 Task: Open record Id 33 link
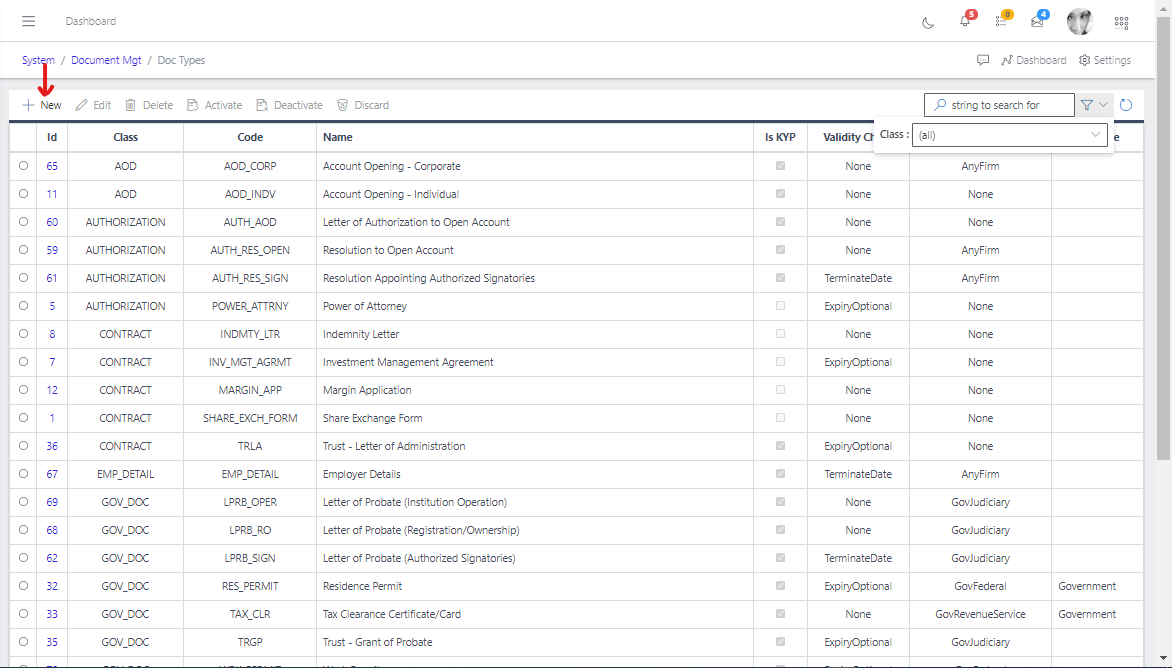52,614
